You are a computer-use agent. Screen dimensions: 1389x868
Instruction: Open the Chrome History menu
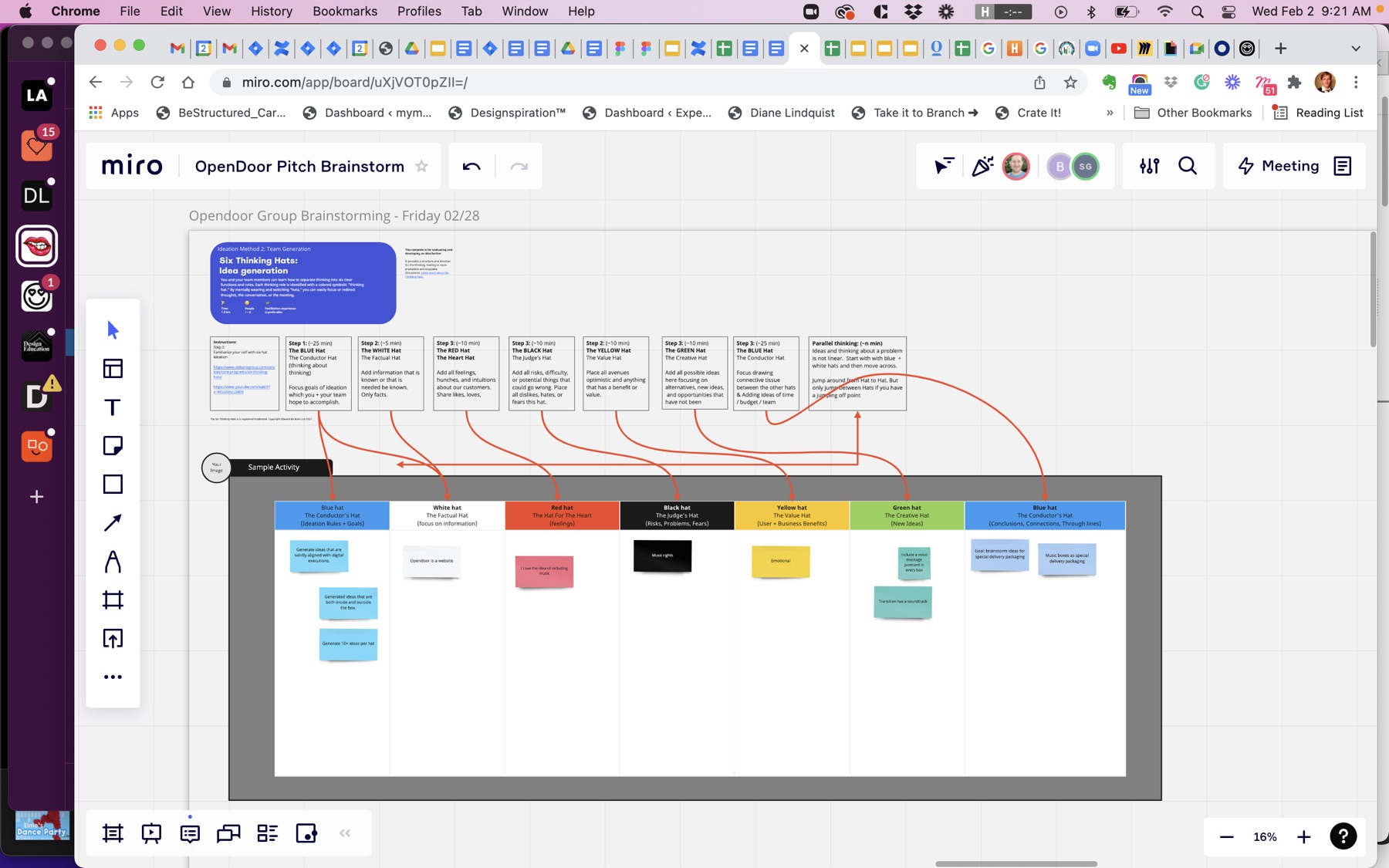coord(272,12)
